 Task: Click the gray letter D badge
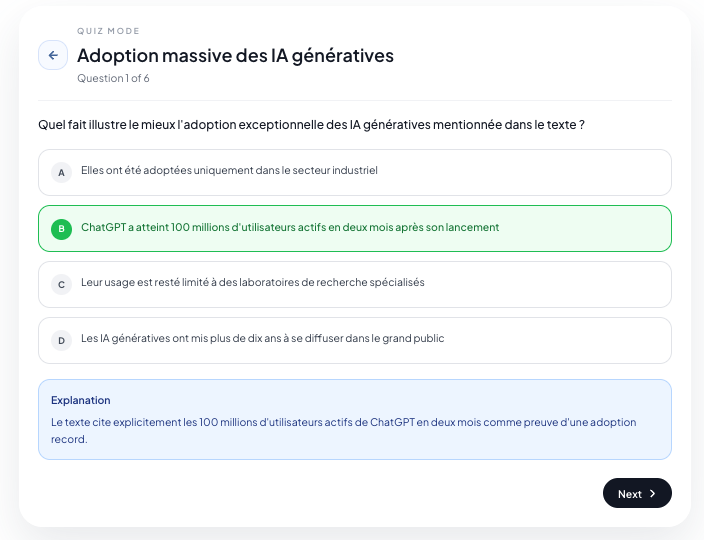click(62, 341)
